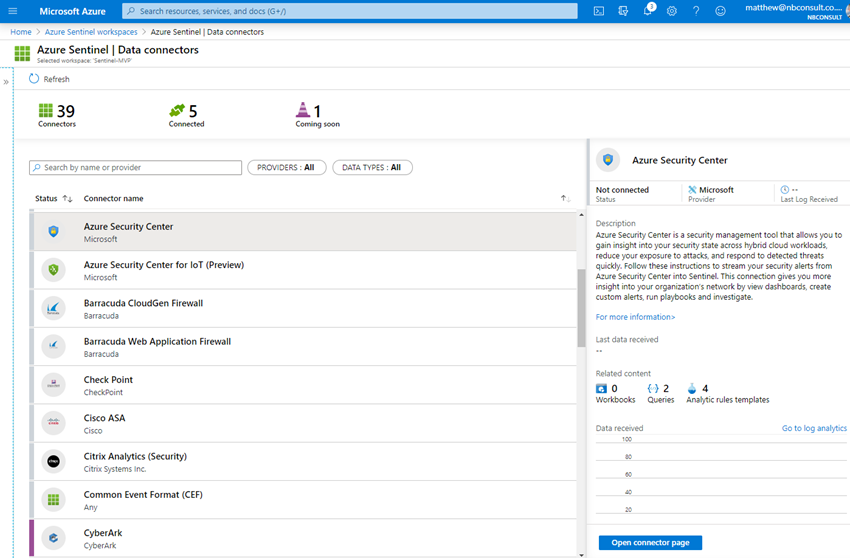
Task: Click the Azure Security Center details panel title
Action: pos(680,160)
